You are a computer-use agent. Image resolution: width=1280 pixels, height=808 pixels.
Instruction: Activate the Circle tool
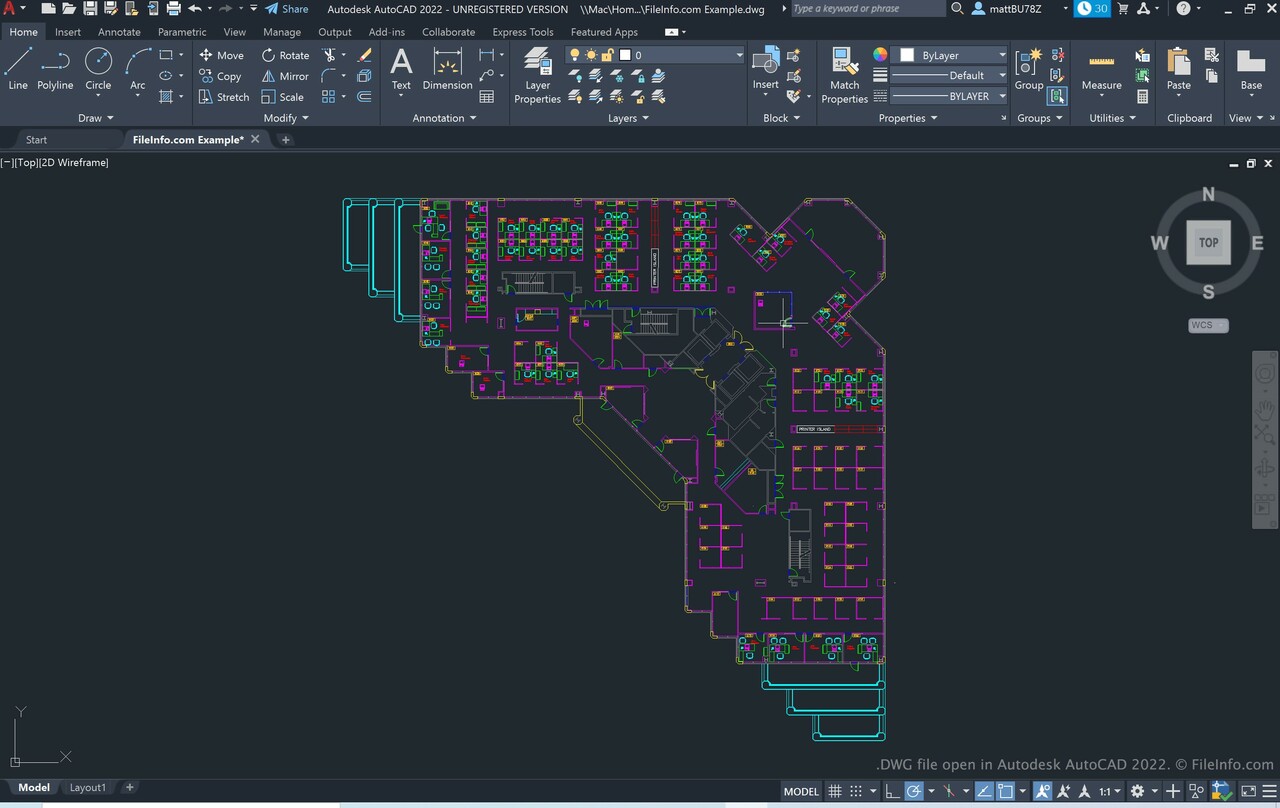click(98, 69)
